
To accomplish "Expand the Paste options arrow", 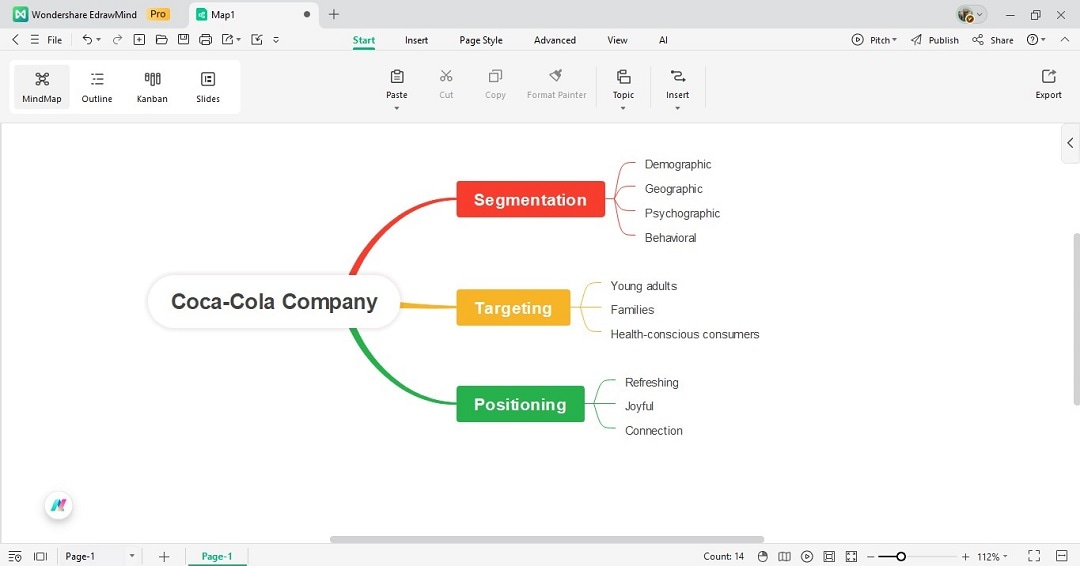I will 397,108.
